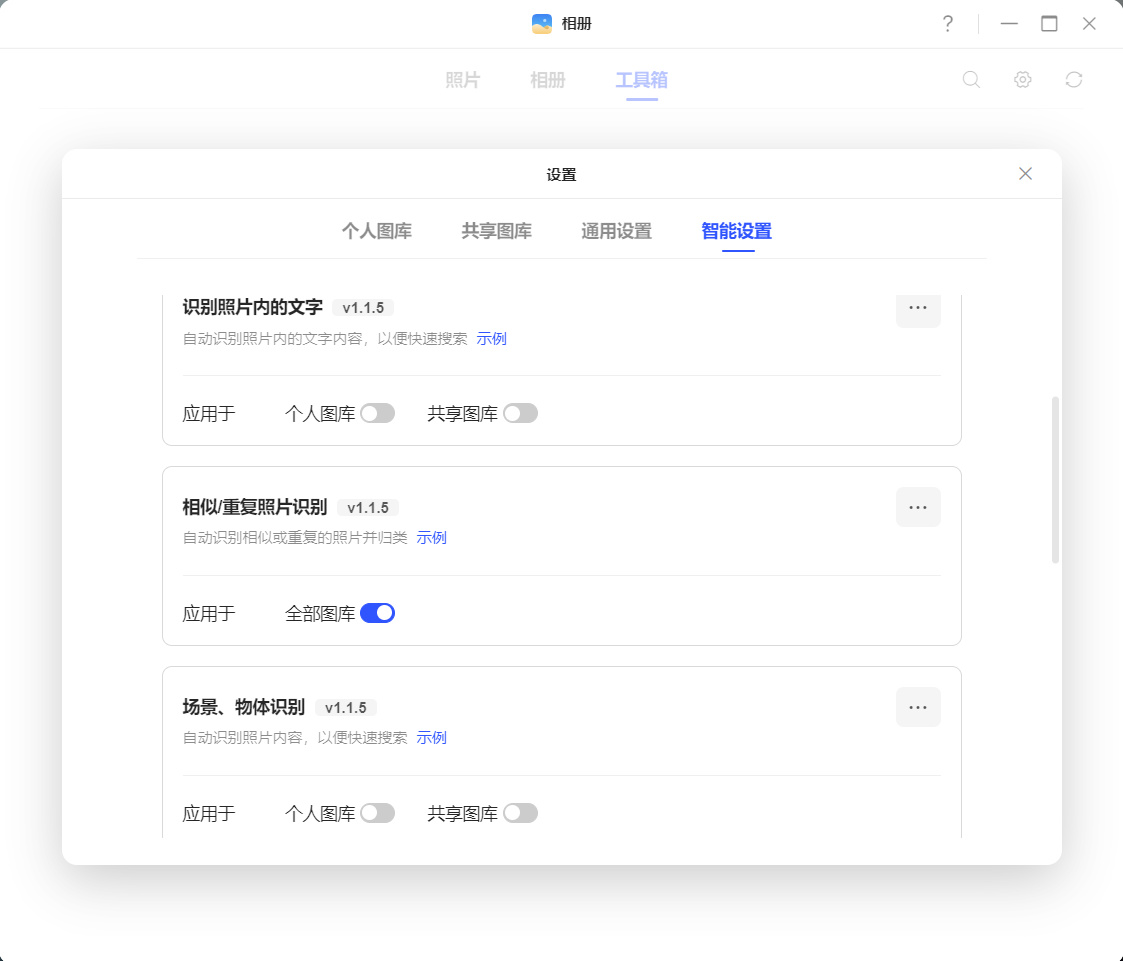
Task: Click the 相册 app logo icon
Action: coord(542,24)
